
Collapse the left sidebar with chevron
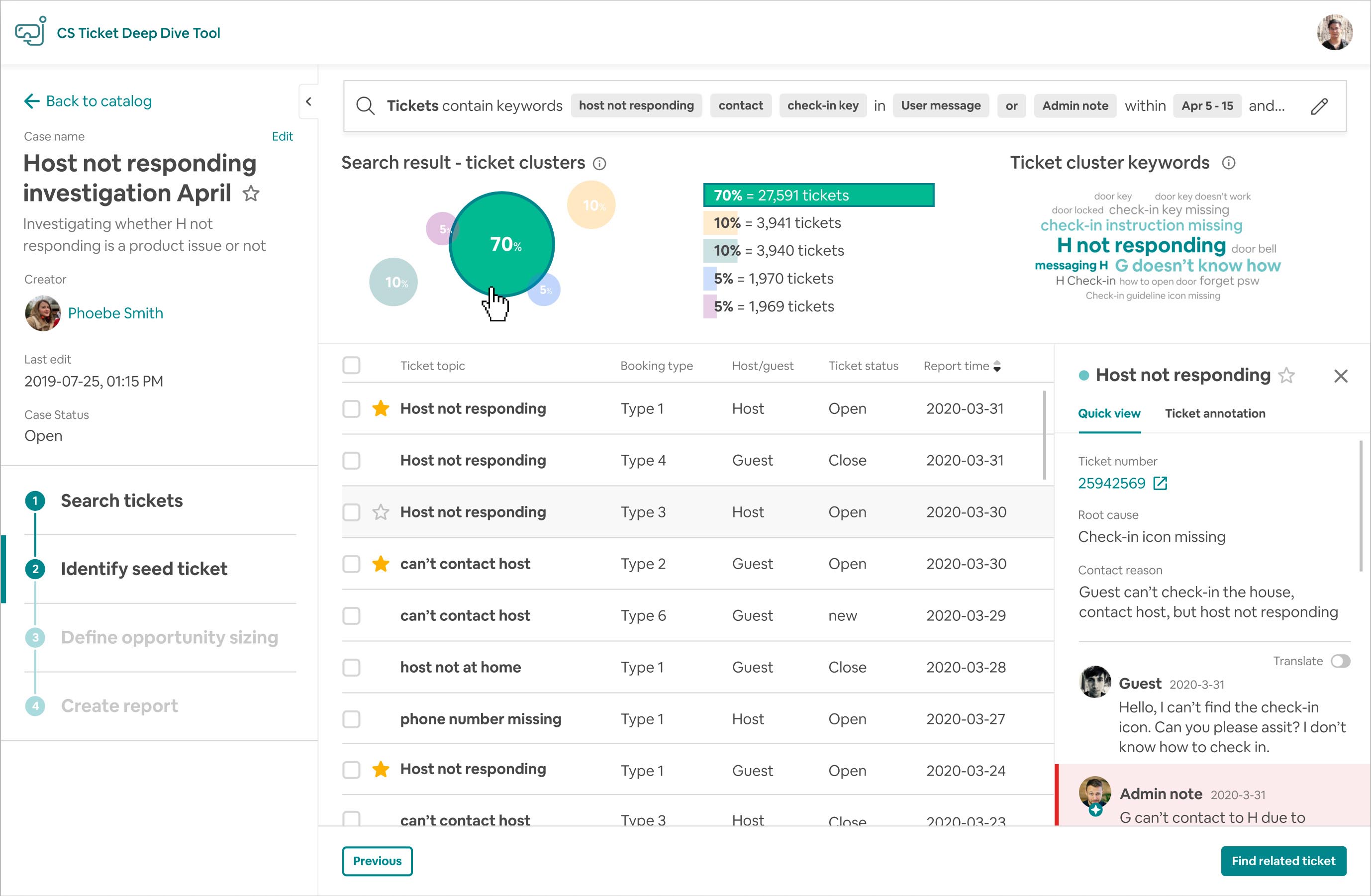(309, 102)
